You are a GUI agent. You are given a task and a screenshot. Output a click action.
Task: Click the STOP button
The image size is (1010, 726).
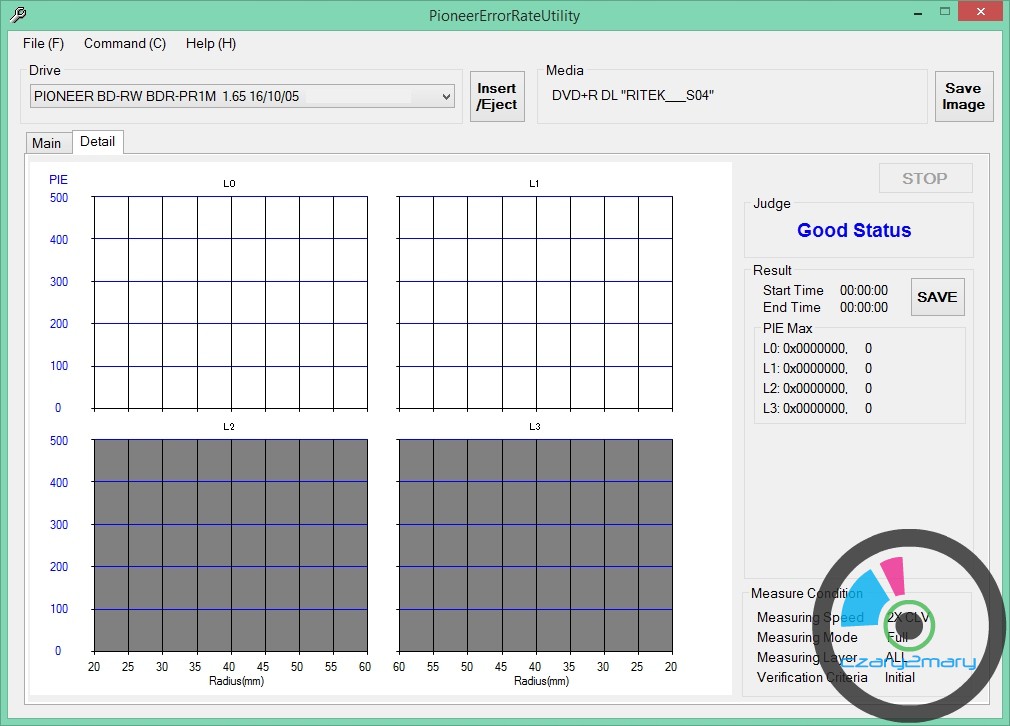tap(924, 178)
